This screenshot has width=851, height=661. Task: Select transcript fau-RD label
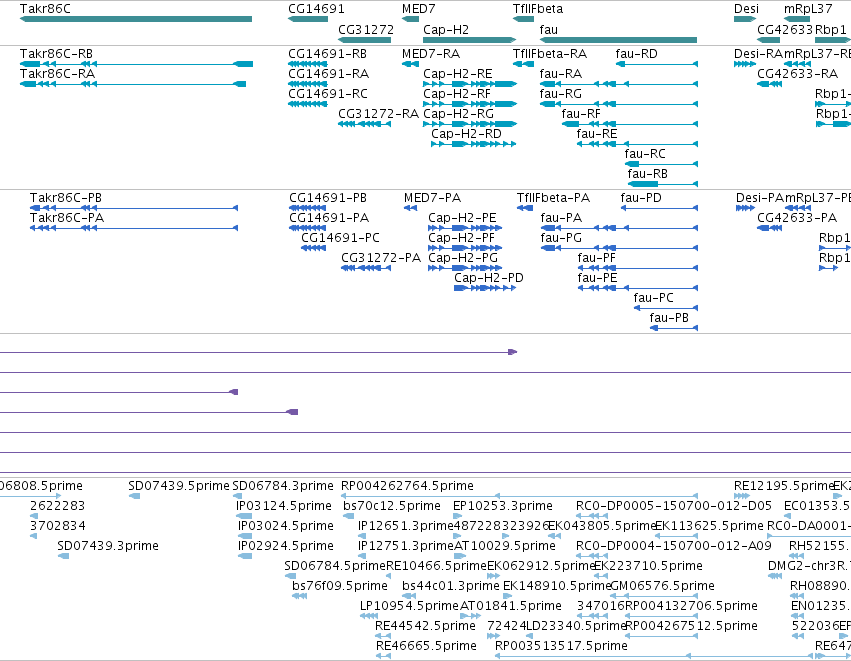tap(637, 54)
